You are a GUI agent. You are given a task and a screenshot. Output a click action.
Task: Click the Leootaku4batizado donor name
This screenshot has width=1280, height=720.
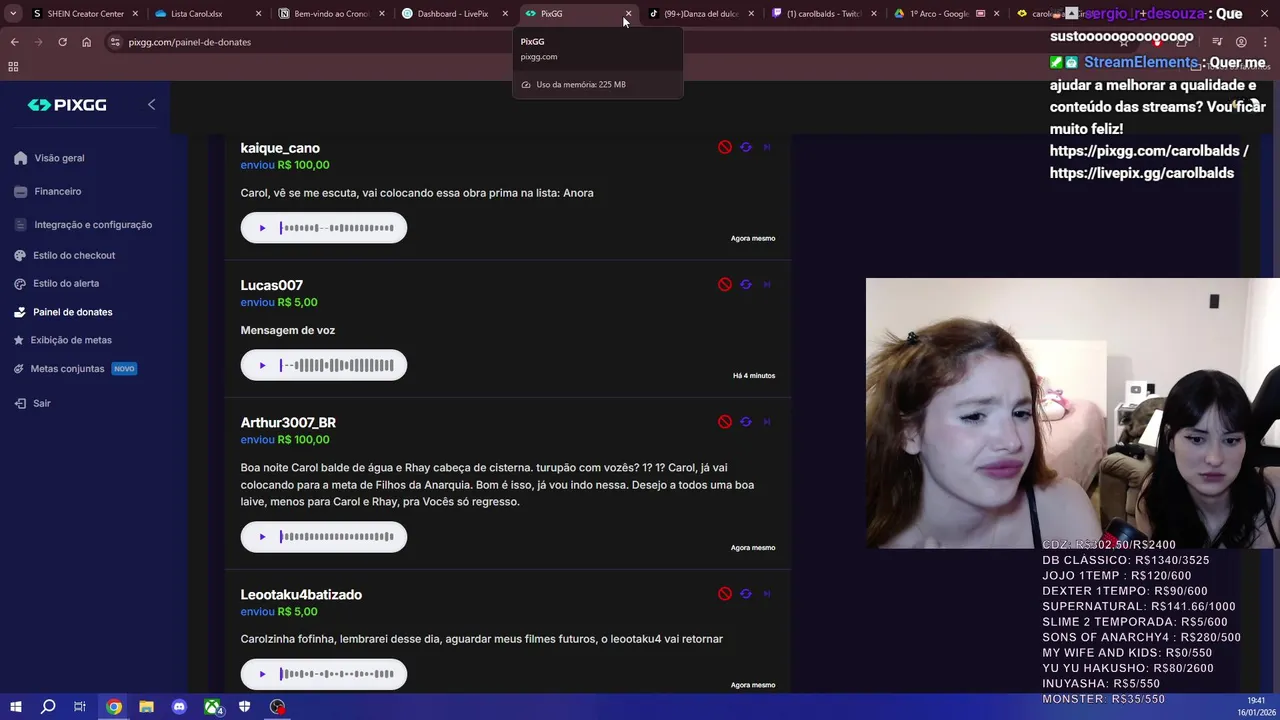[301, 595]
